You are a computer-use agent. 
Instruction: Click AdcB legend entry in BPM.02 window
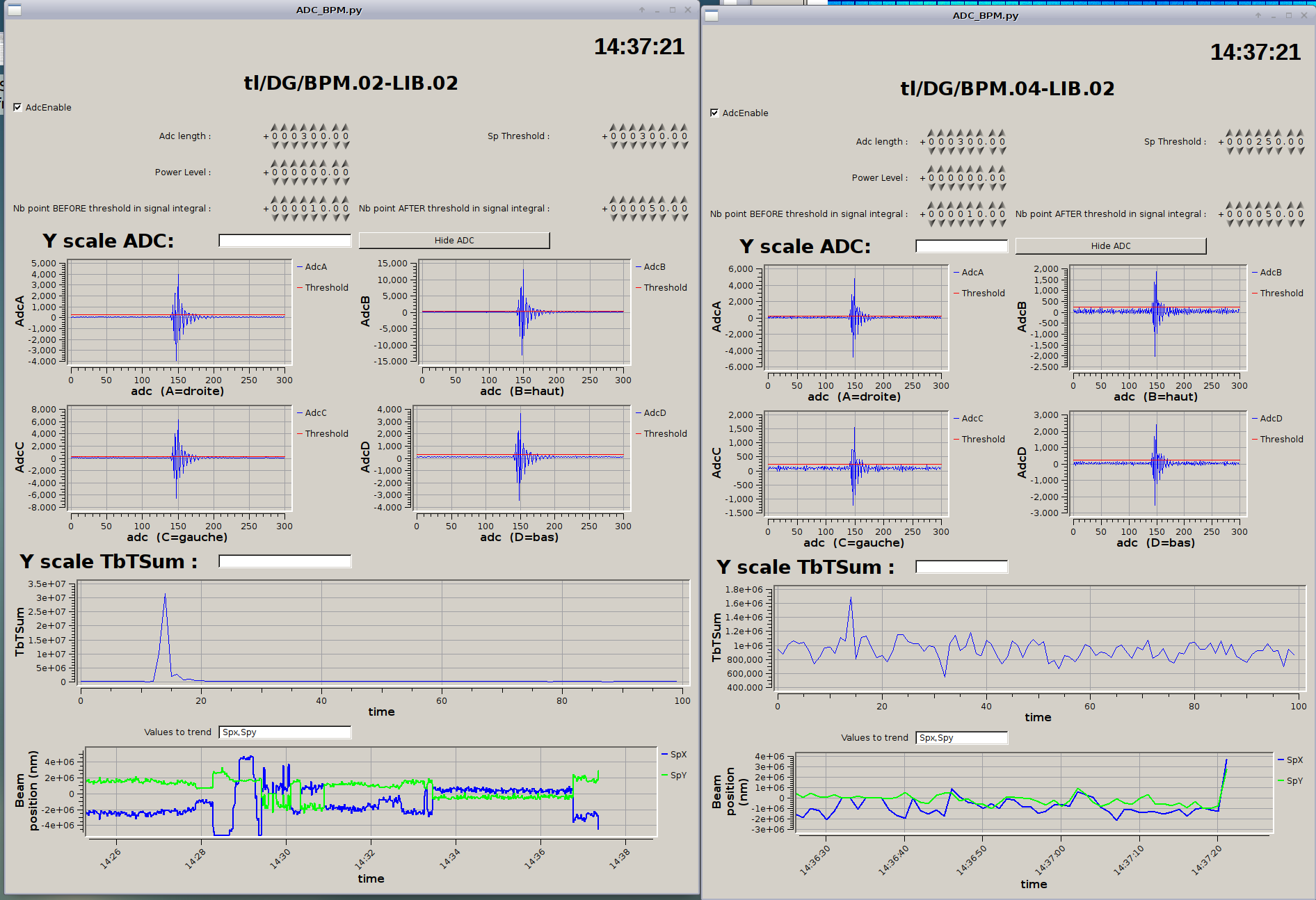[654, 267]
